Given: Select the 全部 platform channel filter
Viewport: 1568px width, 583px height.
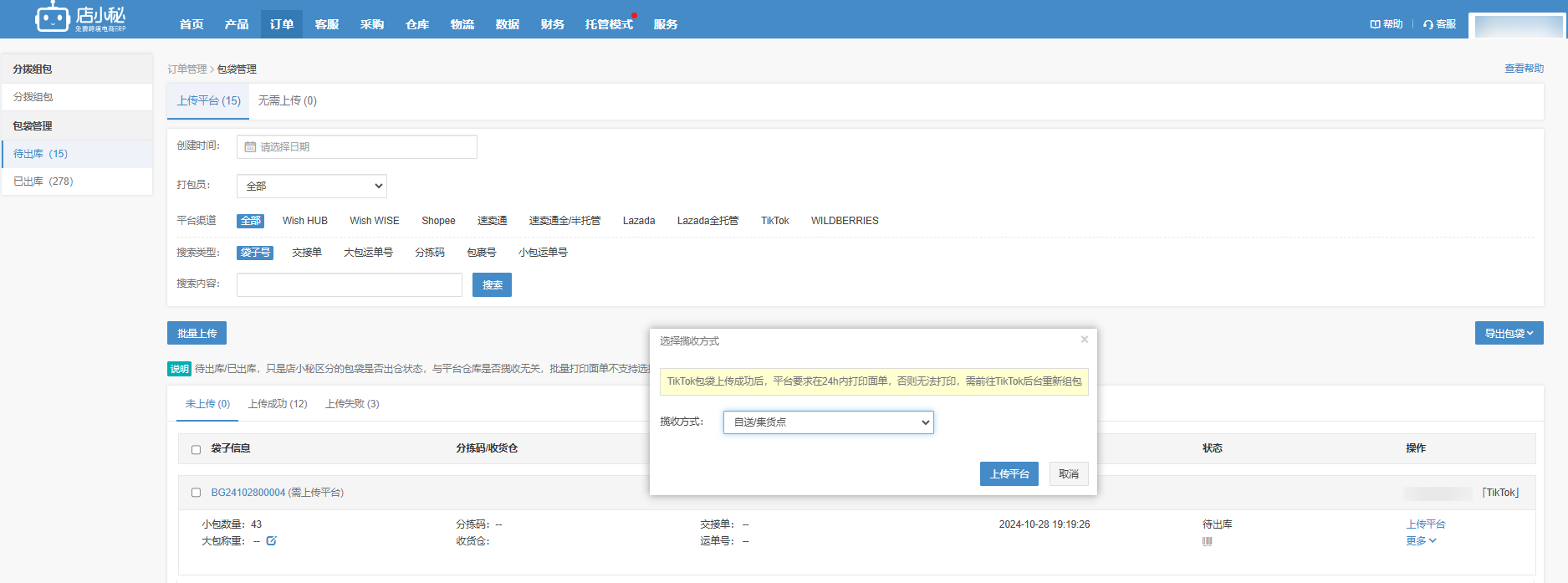Looking at the screenshot, I should point(251,221).
